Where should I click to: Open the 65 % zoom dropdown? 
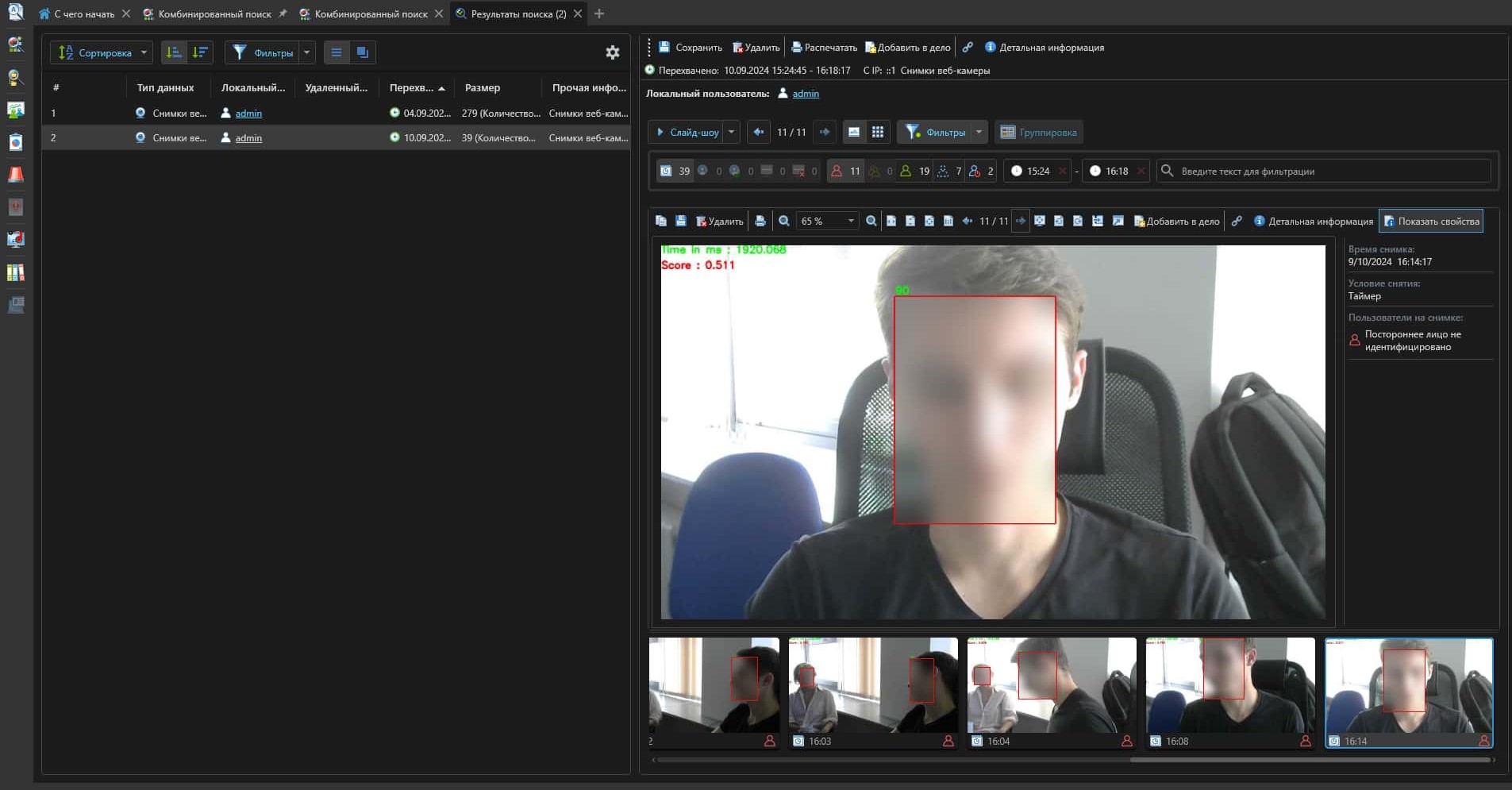(850, 222)
